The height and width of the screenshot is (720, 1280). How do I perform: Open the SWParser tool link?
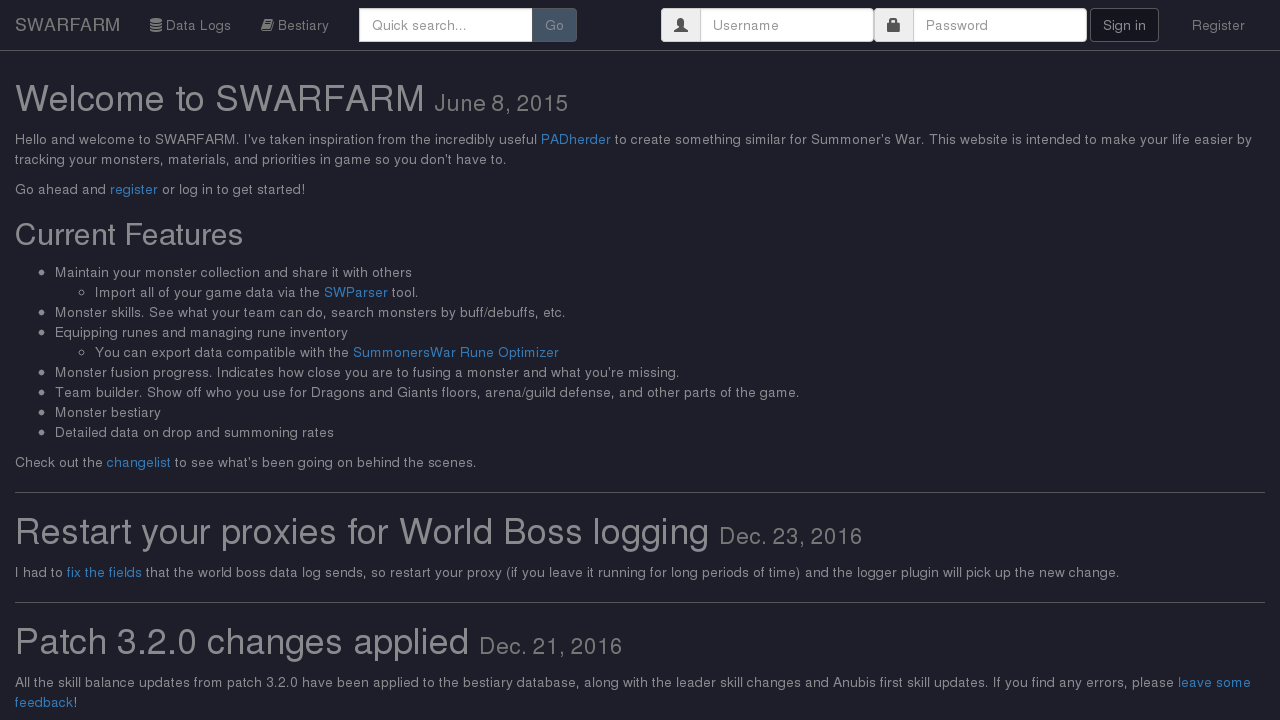[356, 292]
